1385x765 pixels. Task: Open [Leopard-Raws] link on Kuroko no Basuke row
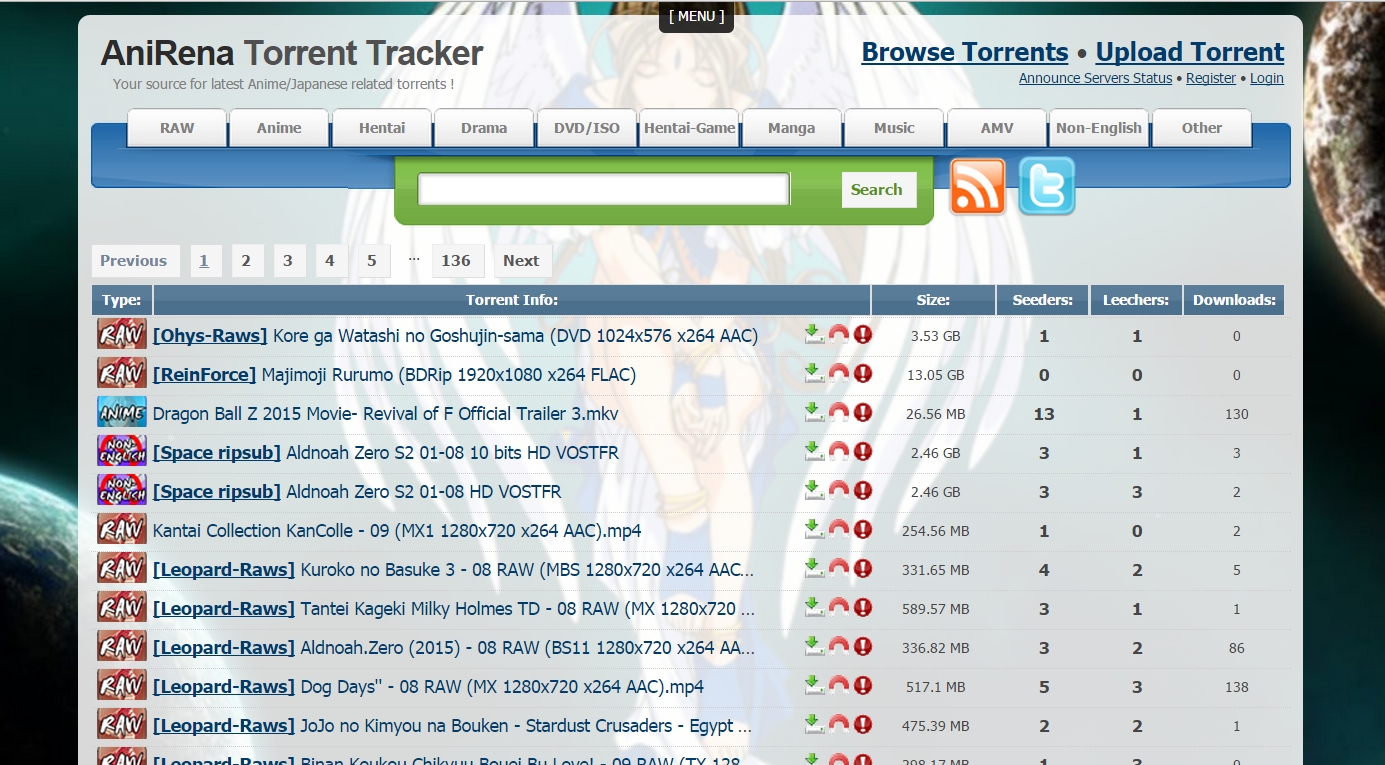click(x=224, y=570)
